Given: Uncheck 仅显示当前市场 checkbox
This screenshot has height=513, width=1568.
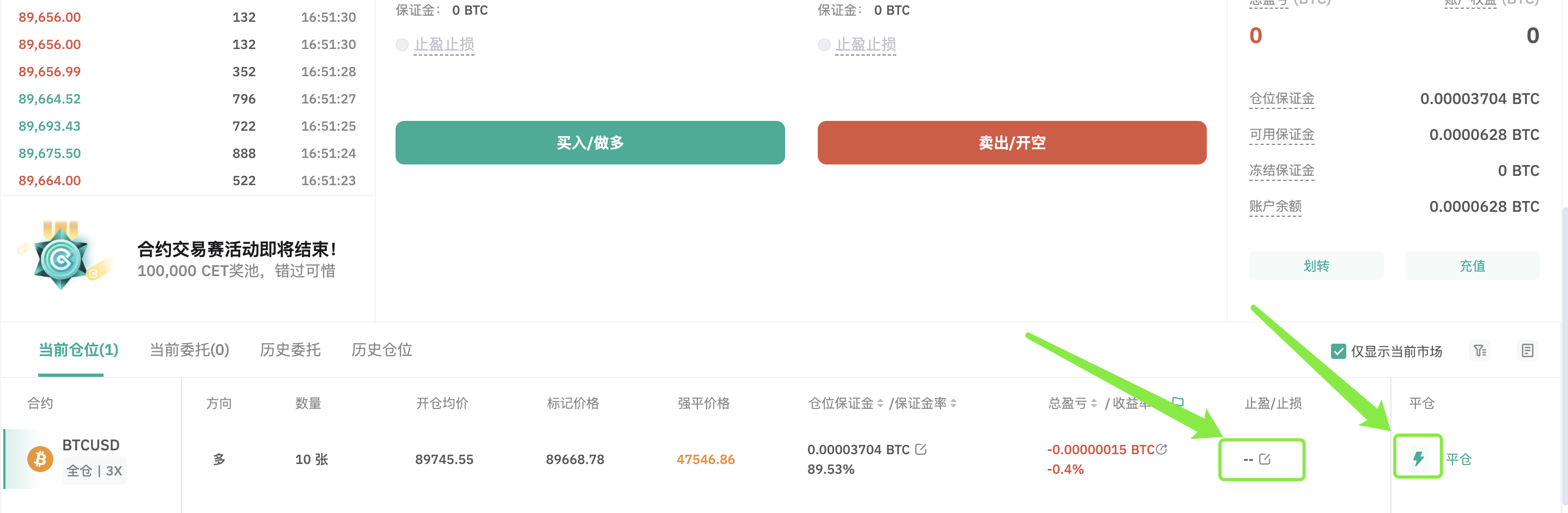Looking at the screenshot, I should click(1338, 351).
